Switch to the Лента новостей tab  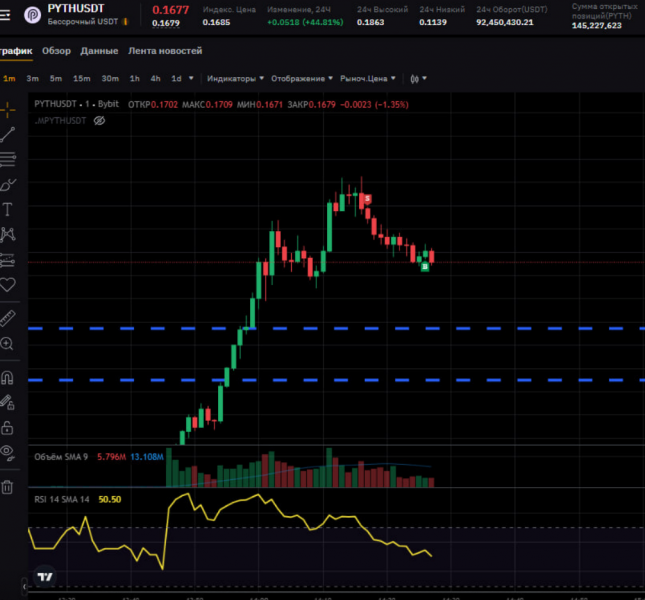[165, 51]
